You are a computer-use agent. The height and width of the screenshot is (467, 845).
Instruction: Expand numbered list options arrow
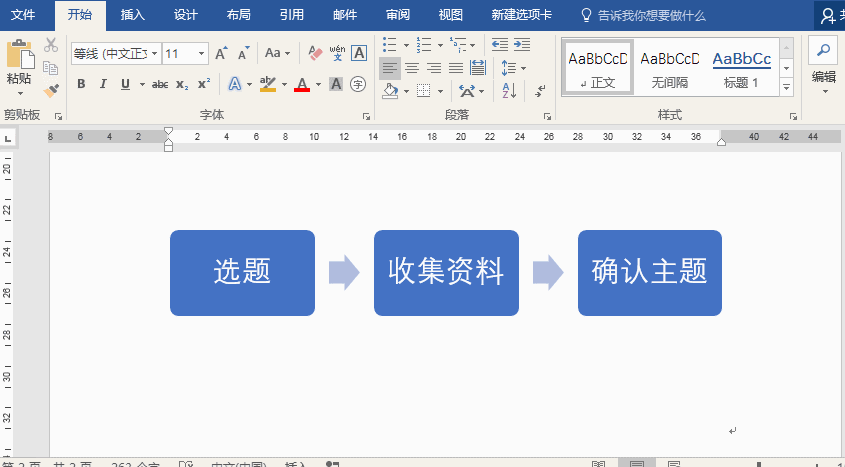click(440, 45)
